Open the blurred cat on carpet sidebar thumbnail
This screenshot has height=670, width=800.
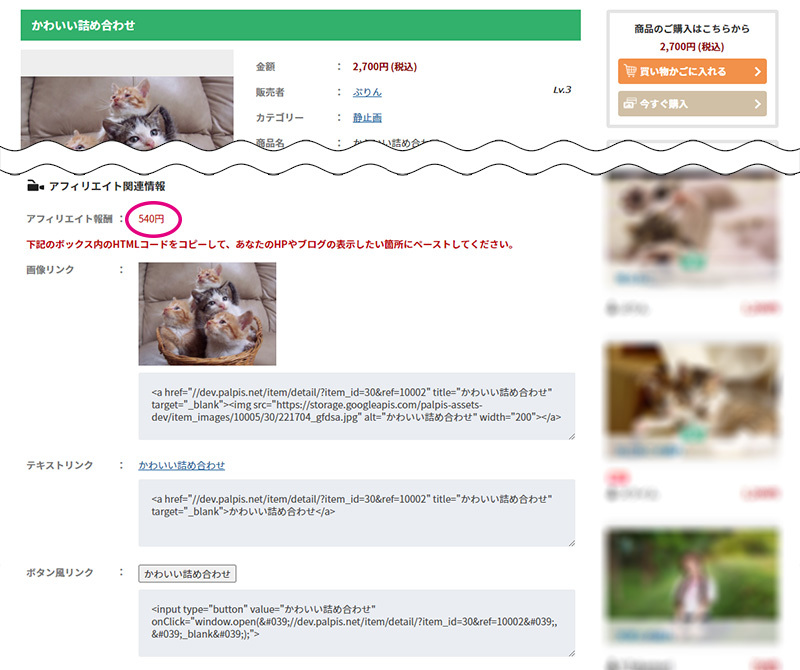(x=692, y=401)
